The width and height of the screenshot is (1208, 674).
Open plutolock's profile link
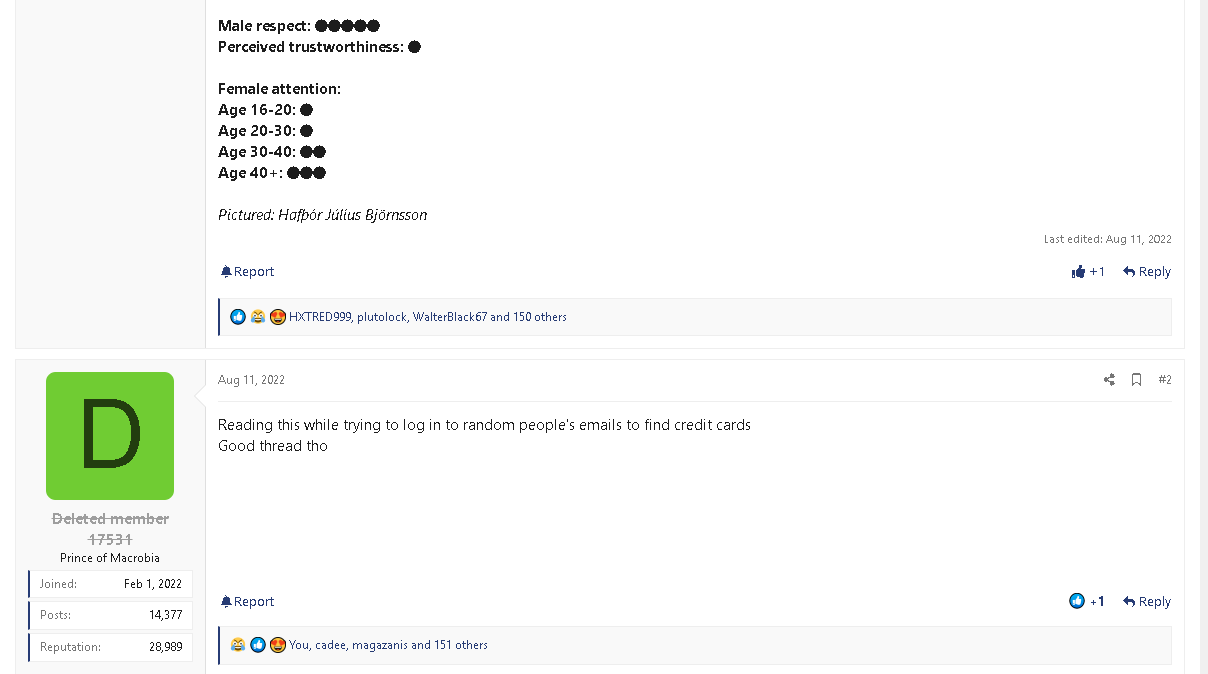tap(382, 317)
